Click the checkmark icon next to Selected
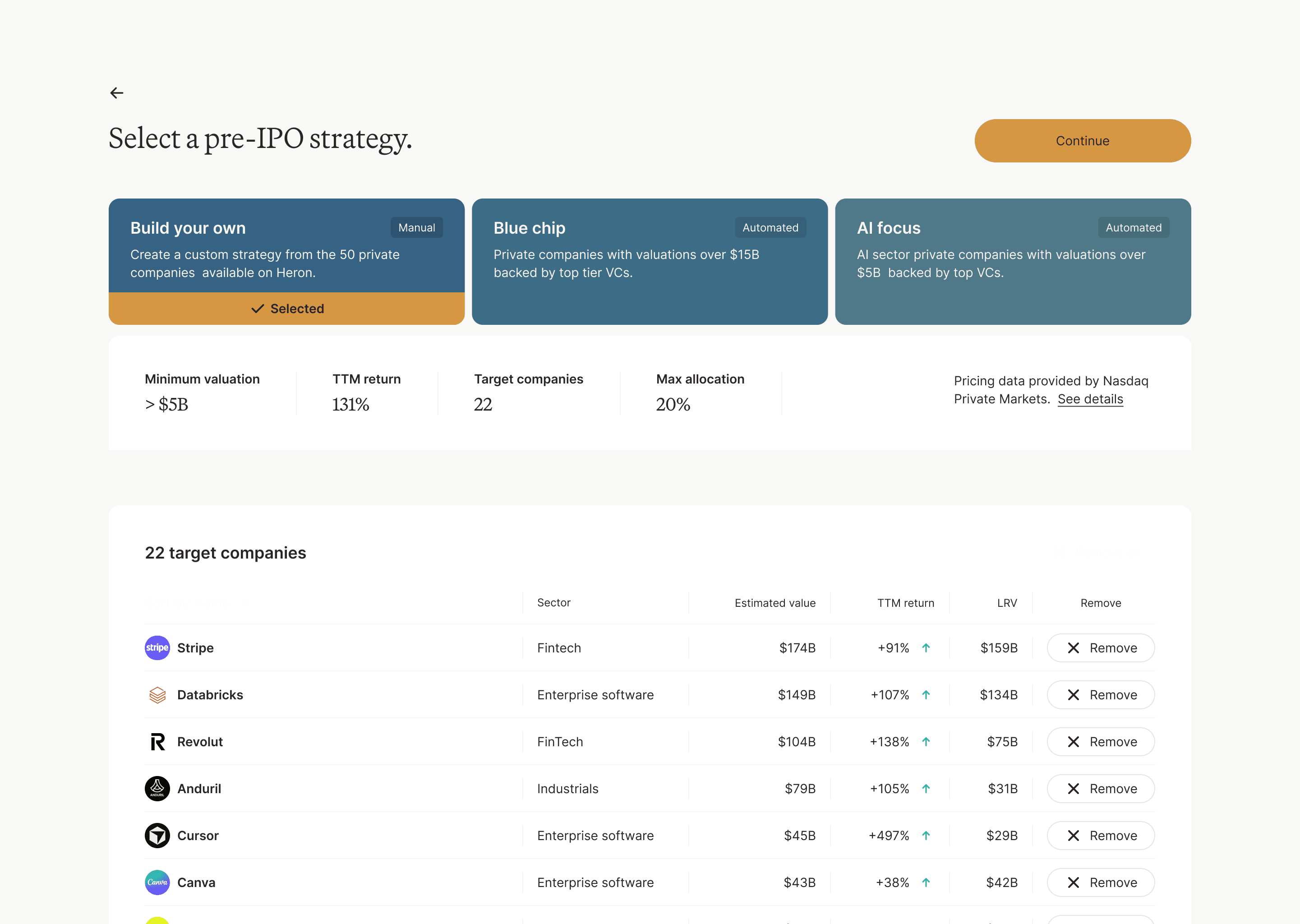This screenshot has width=1300, height=924. pyautogui.click(x=258, y=309)
